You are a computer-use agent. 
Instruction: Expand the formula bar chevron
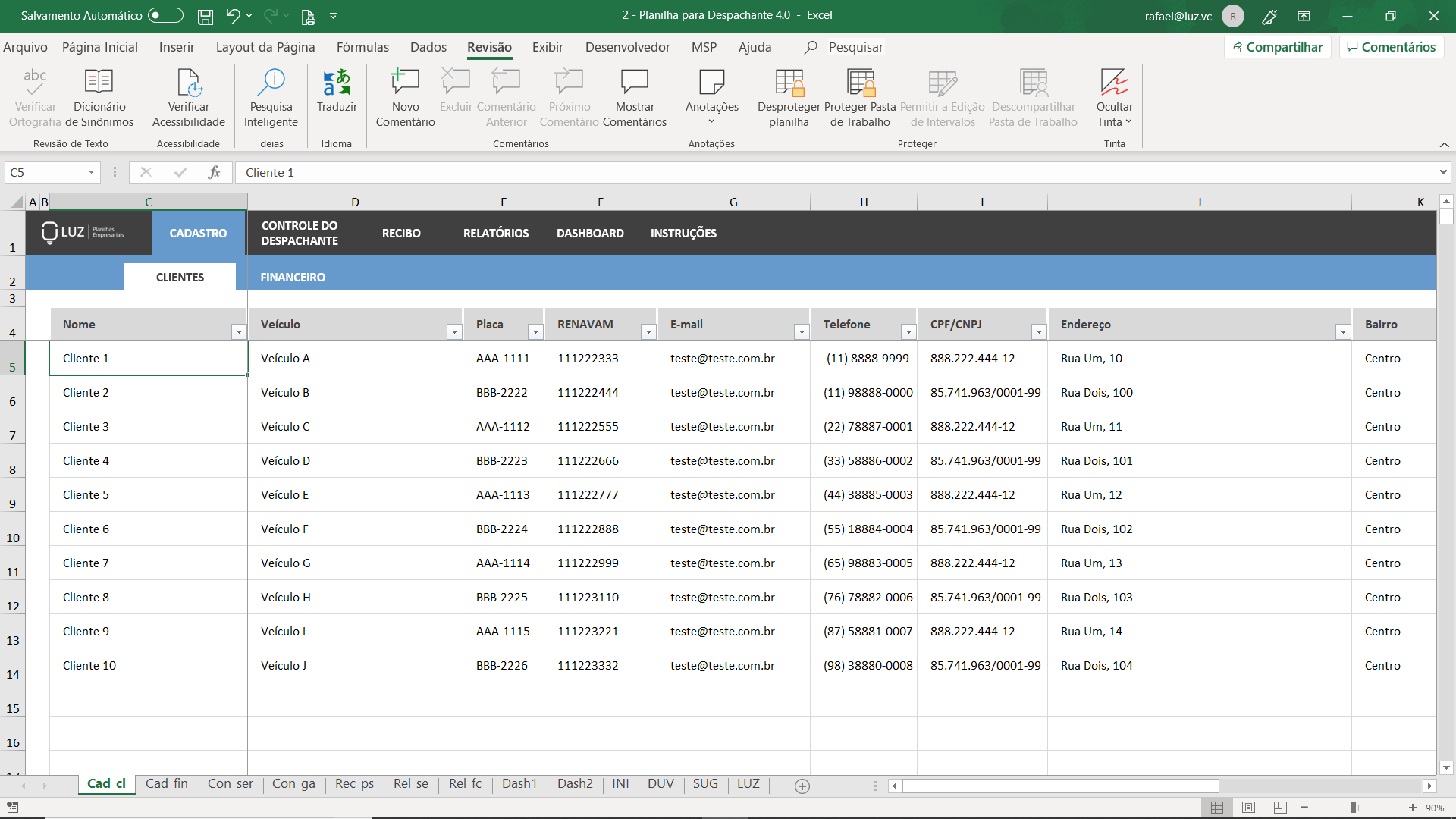point(1443,172)
